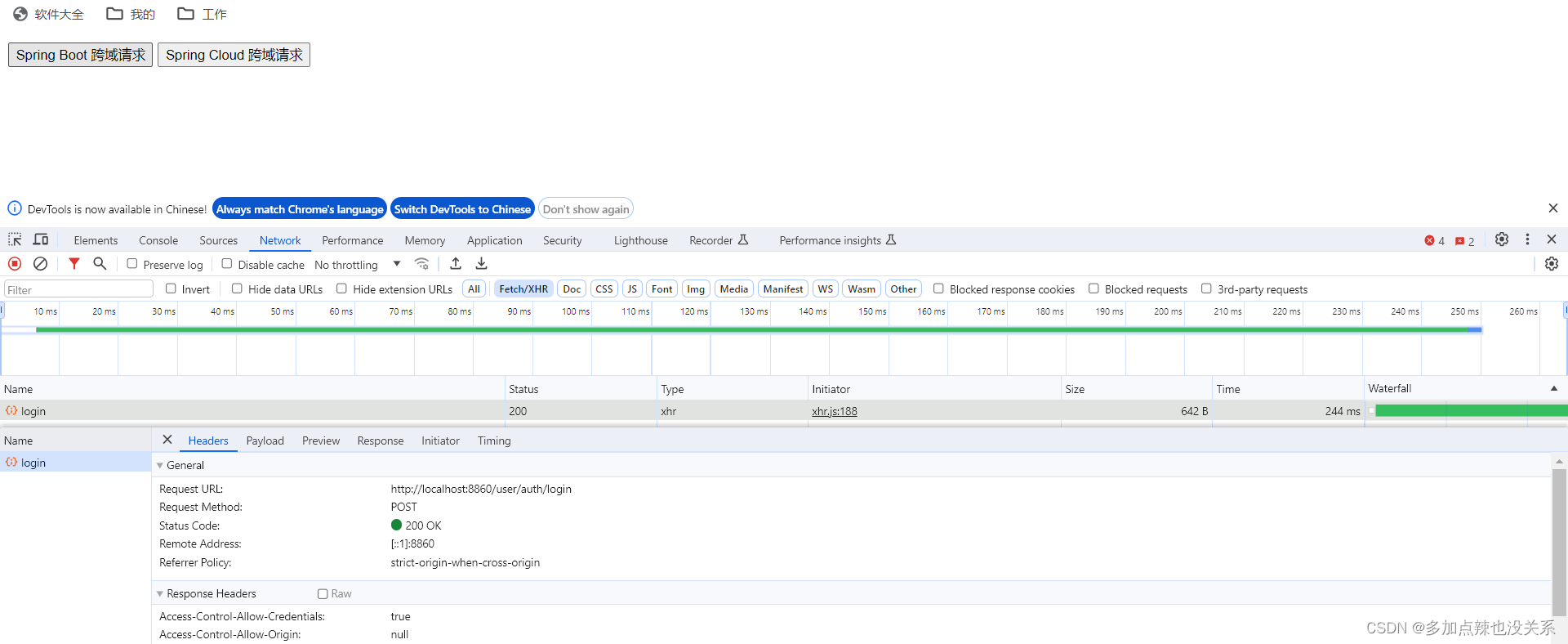
Task: Clear the network log
Action: [x=40, y=264]
